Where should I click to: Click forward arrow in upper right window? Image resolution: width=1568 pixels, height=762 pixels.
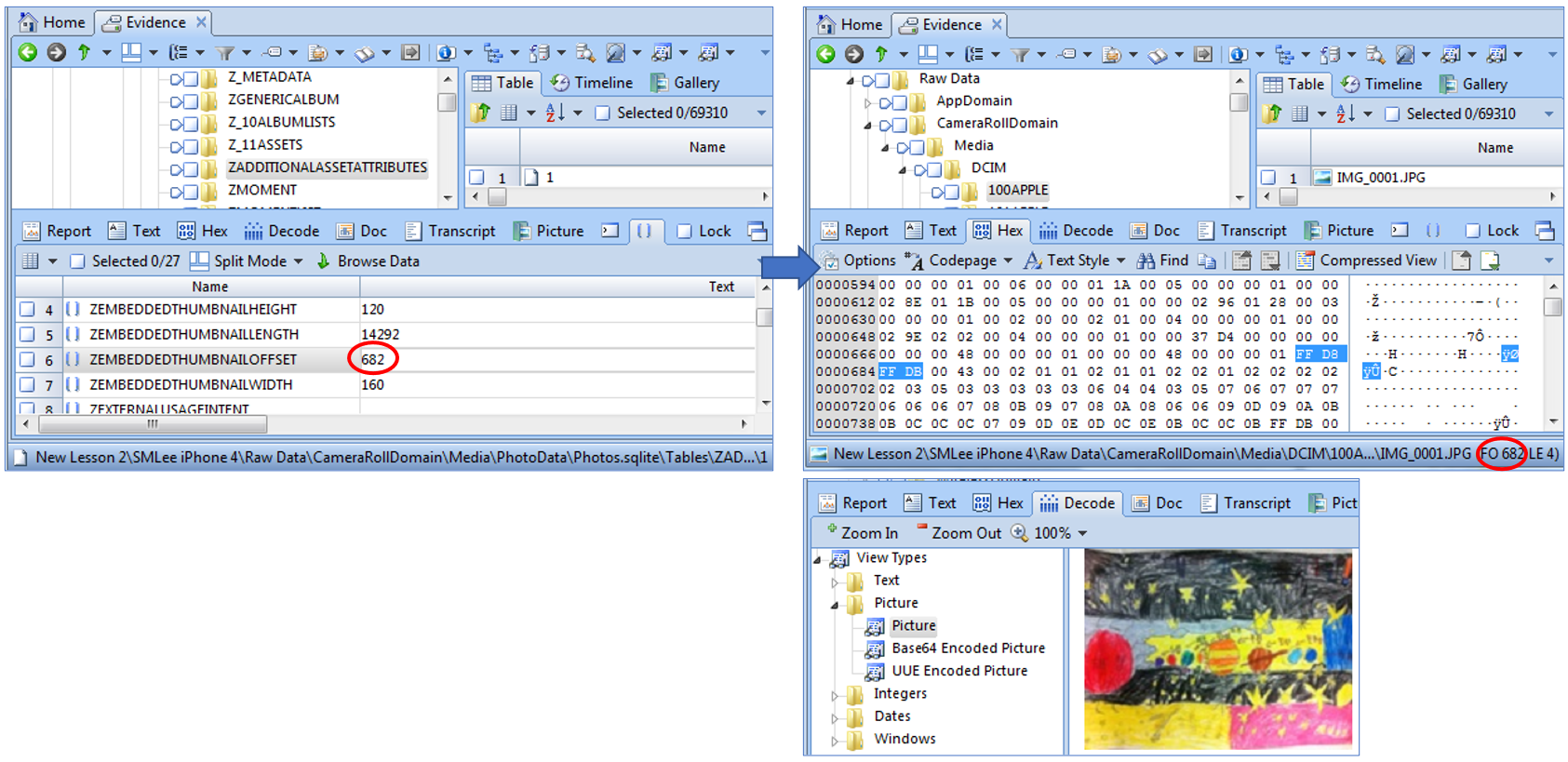click(853, 55)
